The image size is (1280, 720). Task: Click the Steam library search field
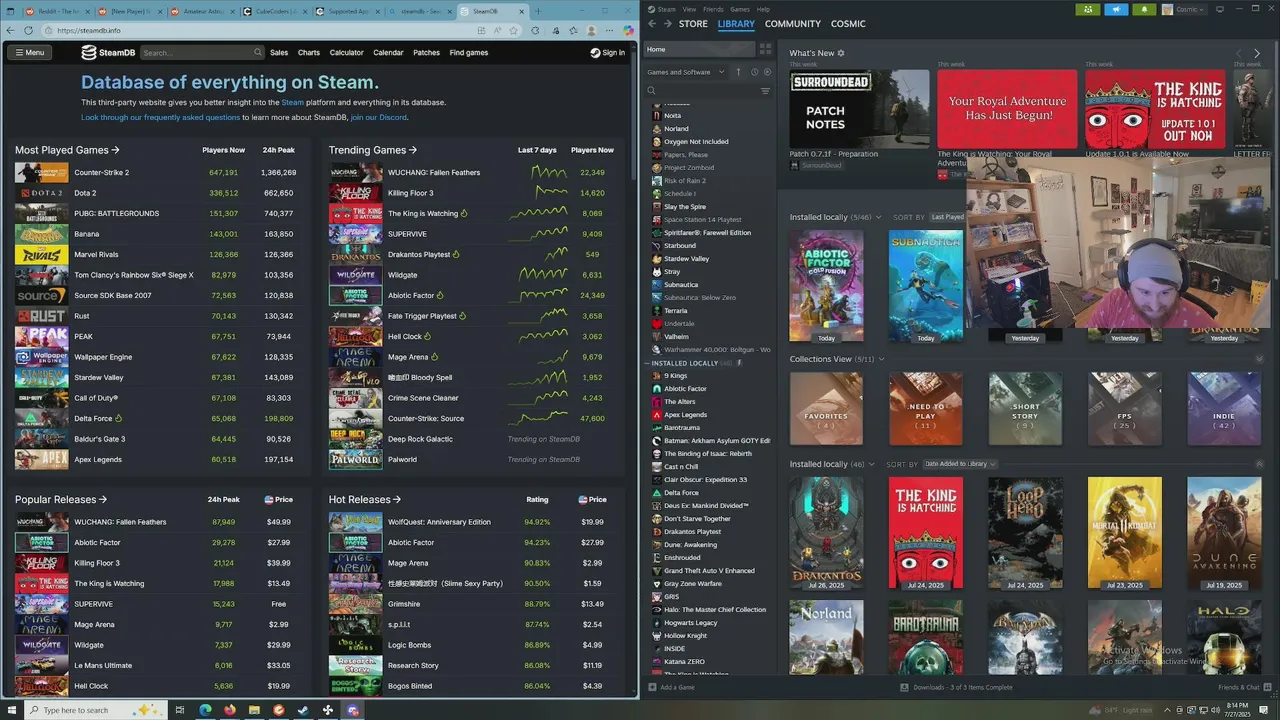[707, 91]
